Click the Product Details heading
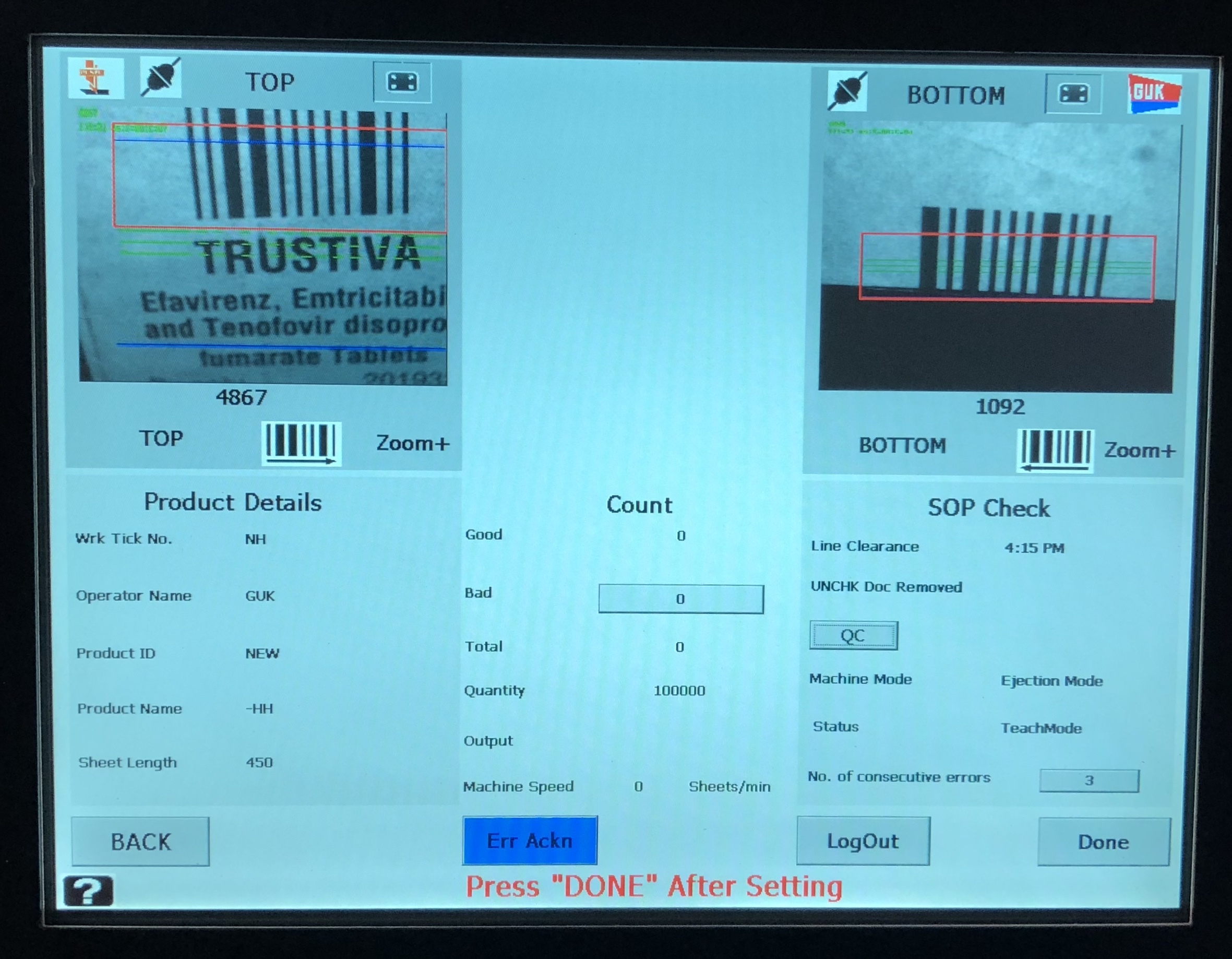The image size is (1232, 959). [x=233, y=502]
